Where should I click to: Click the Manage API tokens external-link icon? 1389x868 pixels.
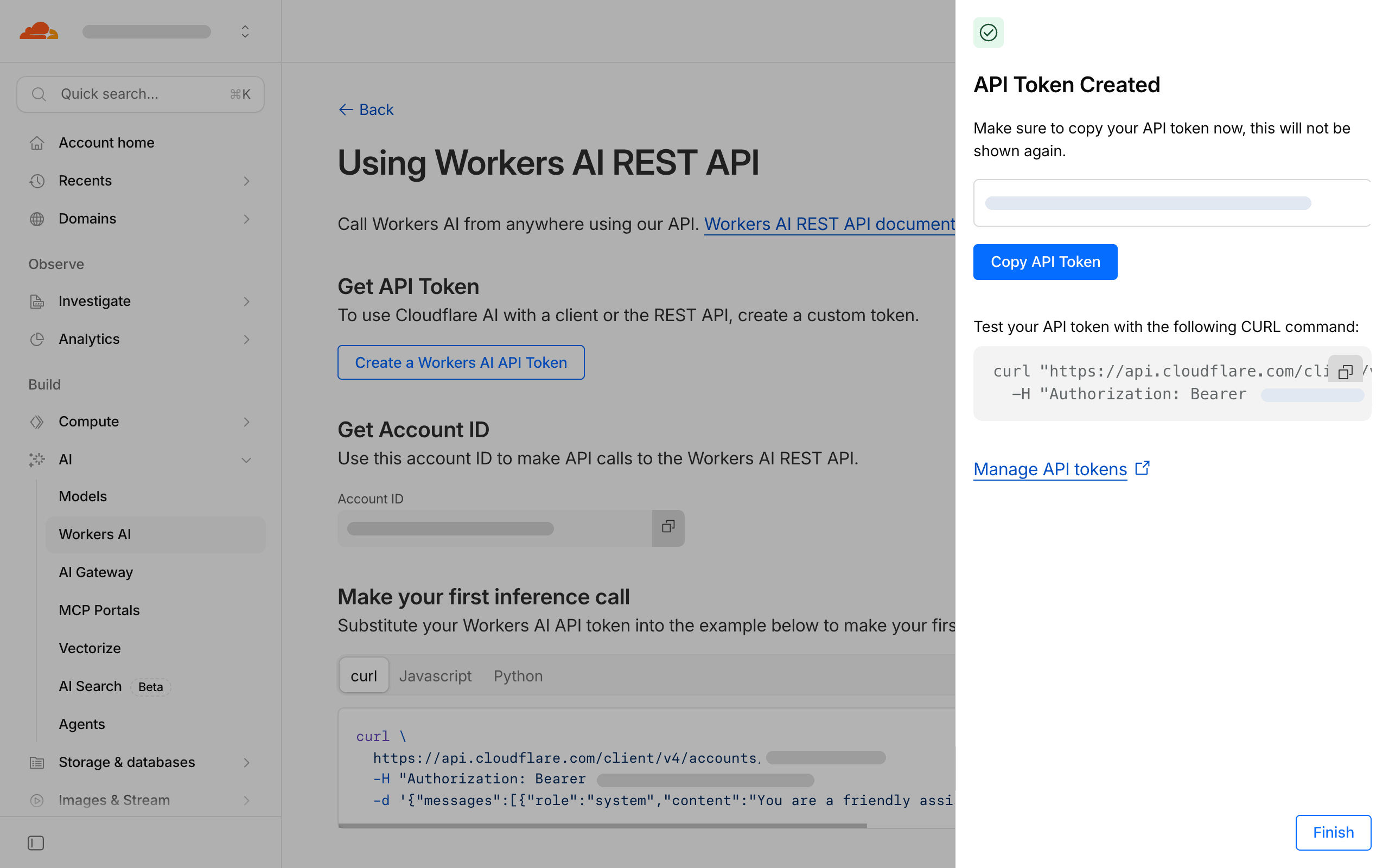1143,468
